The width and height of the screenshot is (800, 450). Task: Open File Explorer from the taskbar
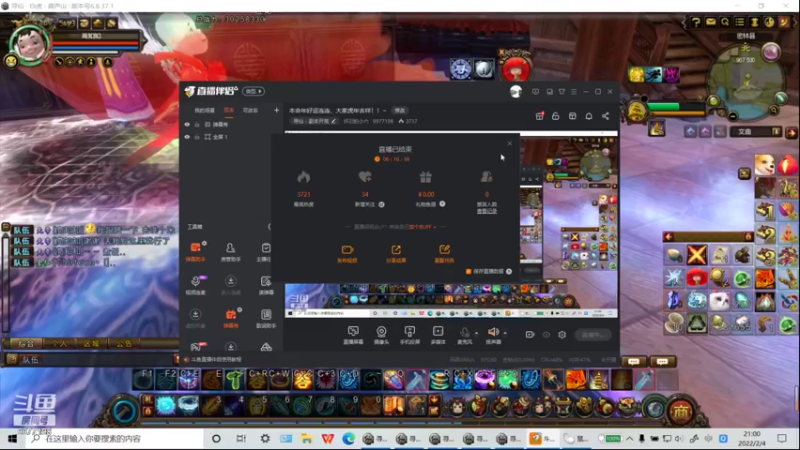tap(307, 438)
